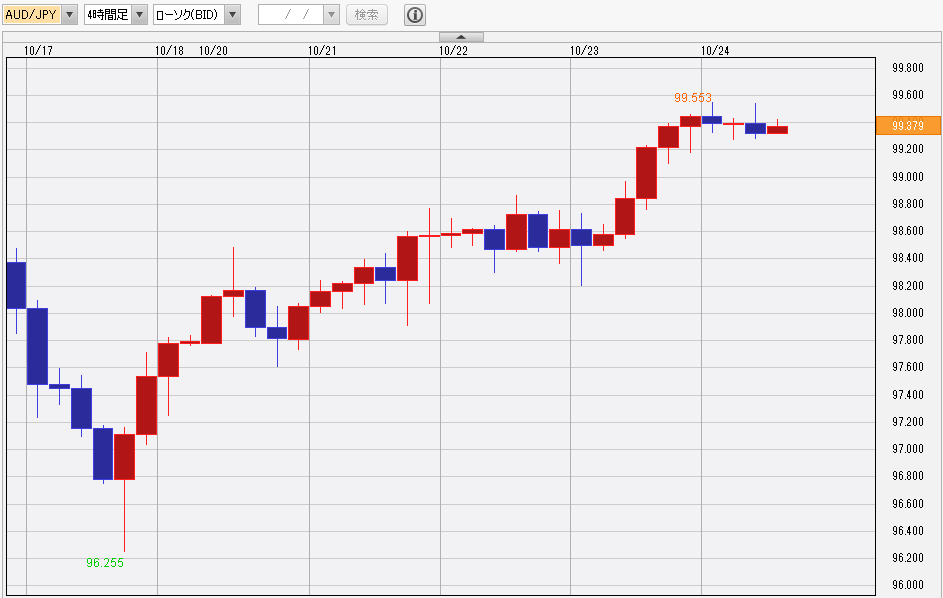Click the 10/18 date label
Image resolution: width=943 pixels, height=598 pixels.
(x=170, y=51)
